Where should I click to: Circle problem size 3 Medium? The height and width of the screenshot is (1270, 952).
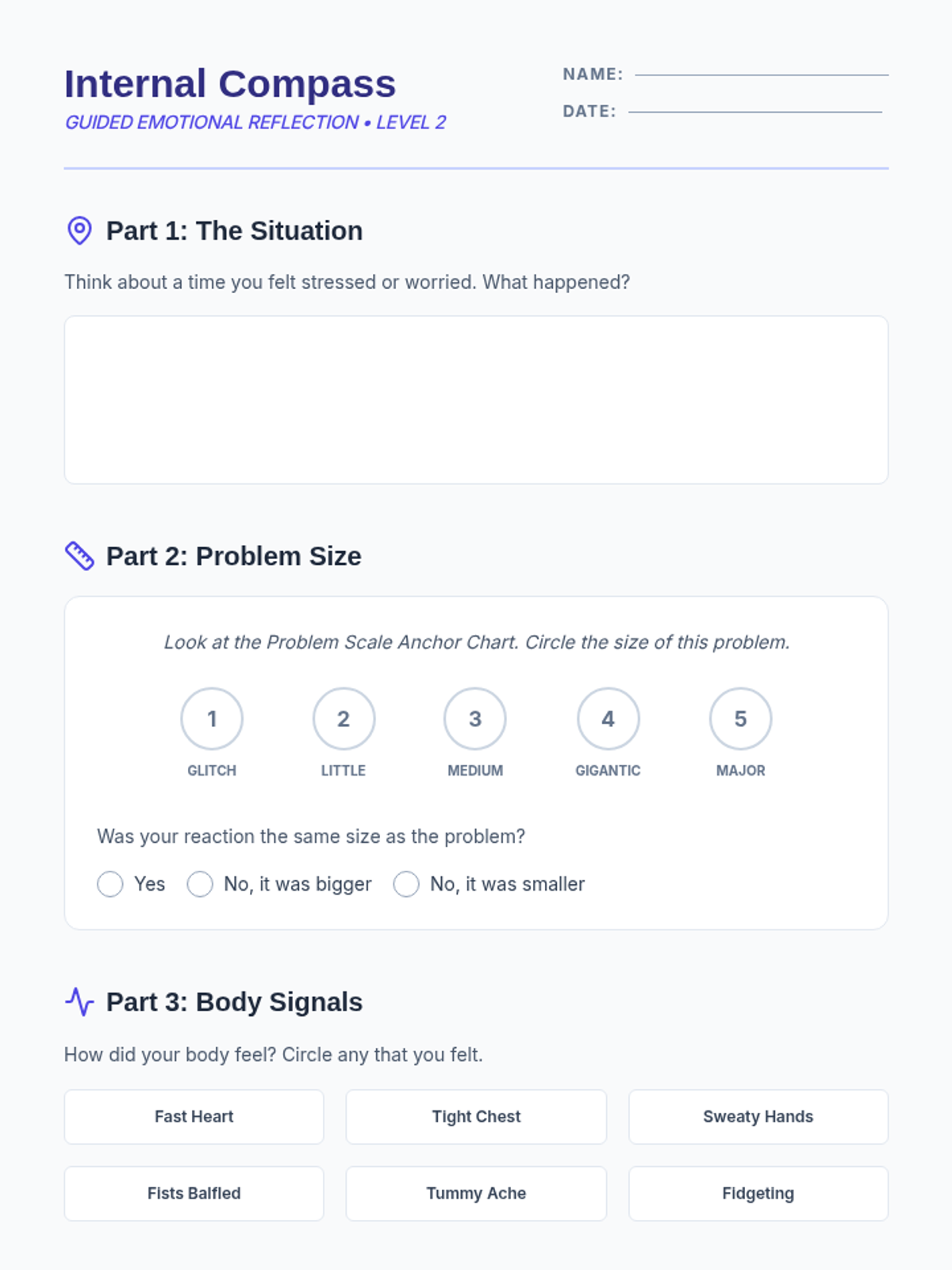coord(475,719)
